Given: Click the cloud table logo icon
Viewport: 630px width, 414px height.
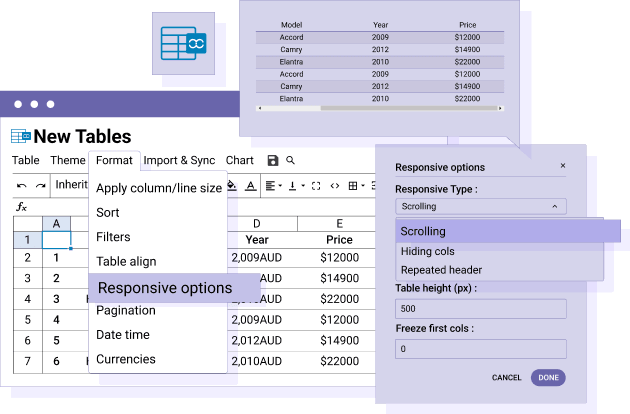Looking at the screenshot, I should tap(184, 44).
